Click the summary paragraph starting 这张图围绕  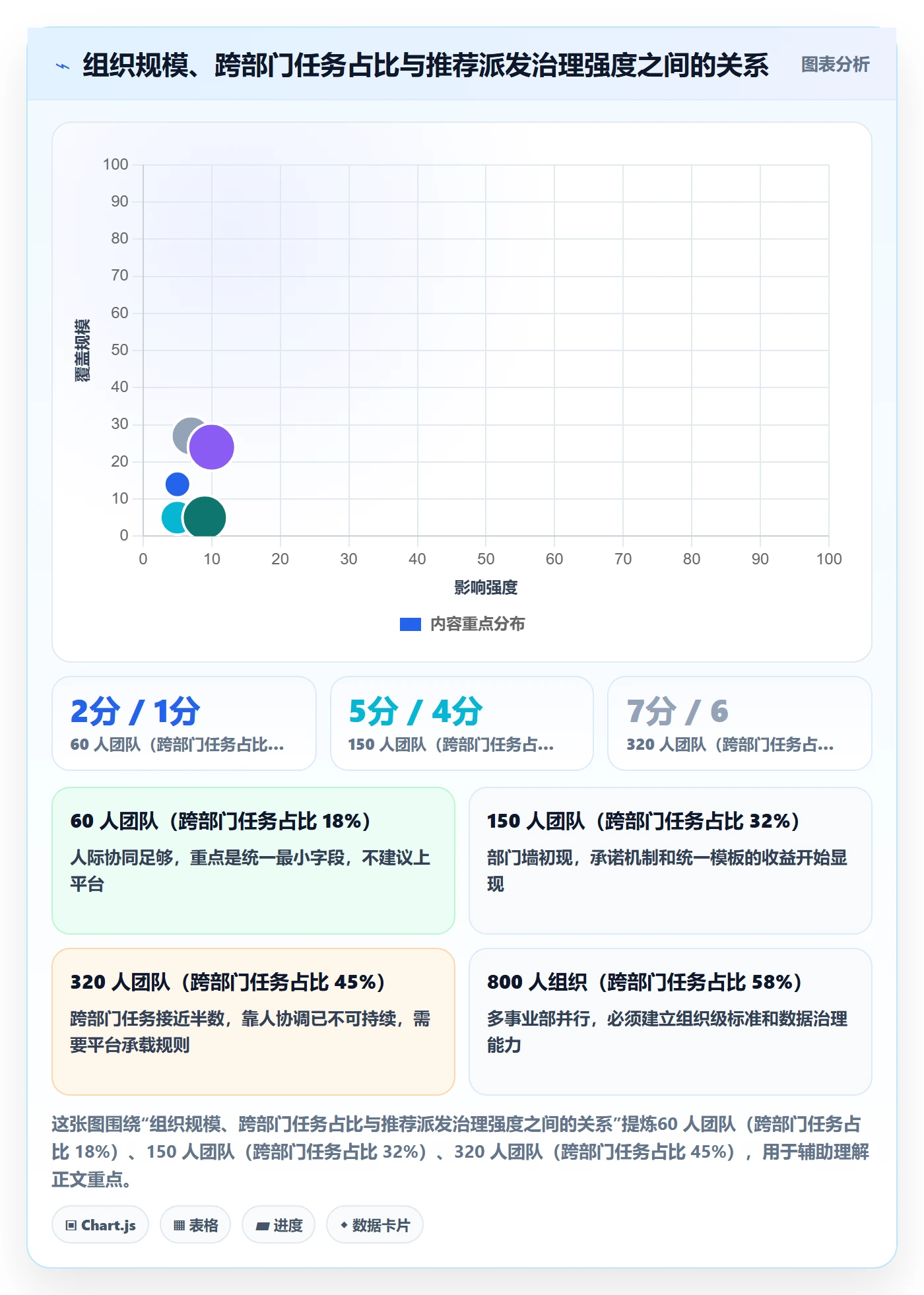(x=461, y=1151)
